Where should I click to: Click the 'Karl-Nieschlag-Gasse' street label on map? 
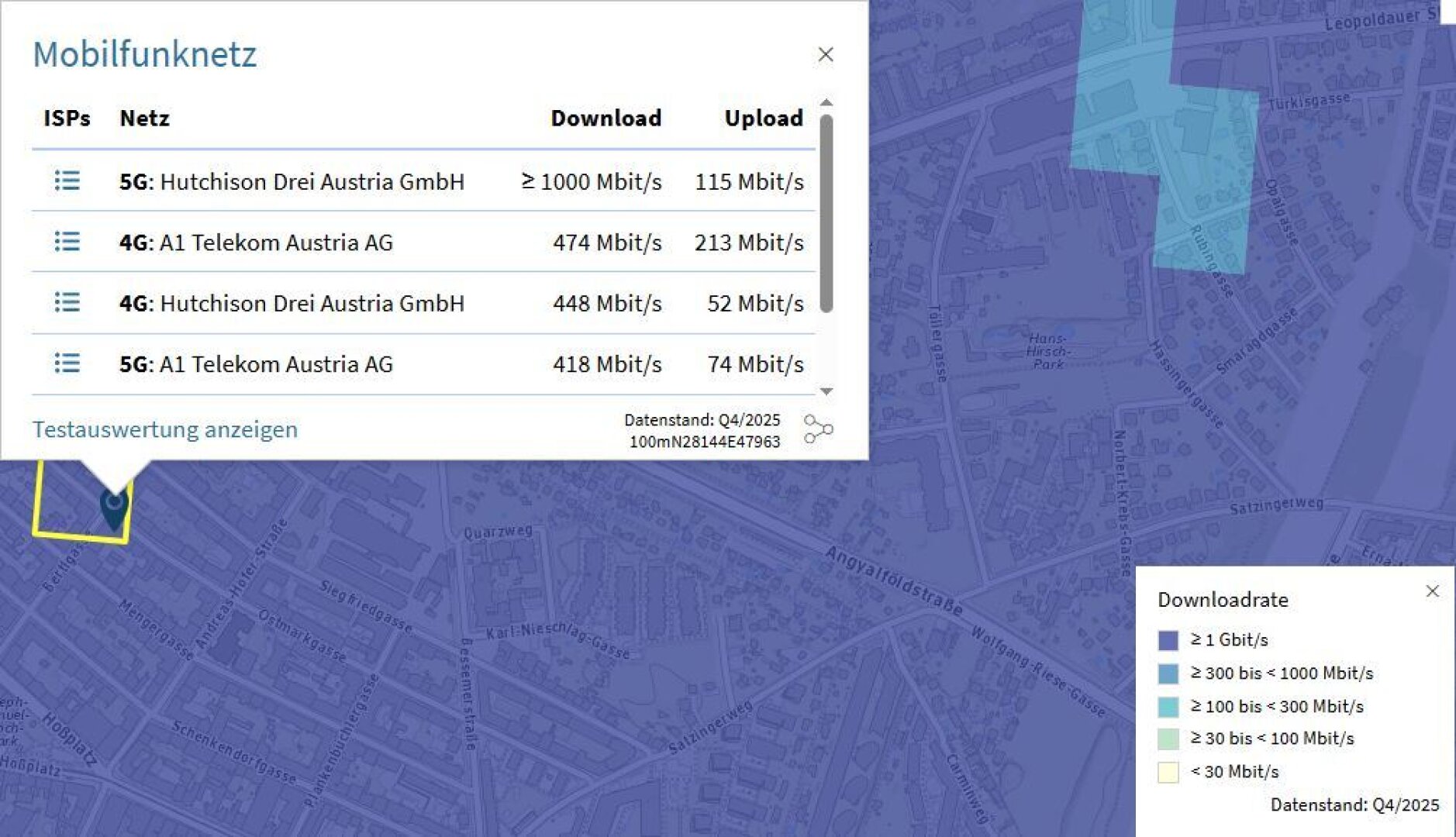[558, 641]
